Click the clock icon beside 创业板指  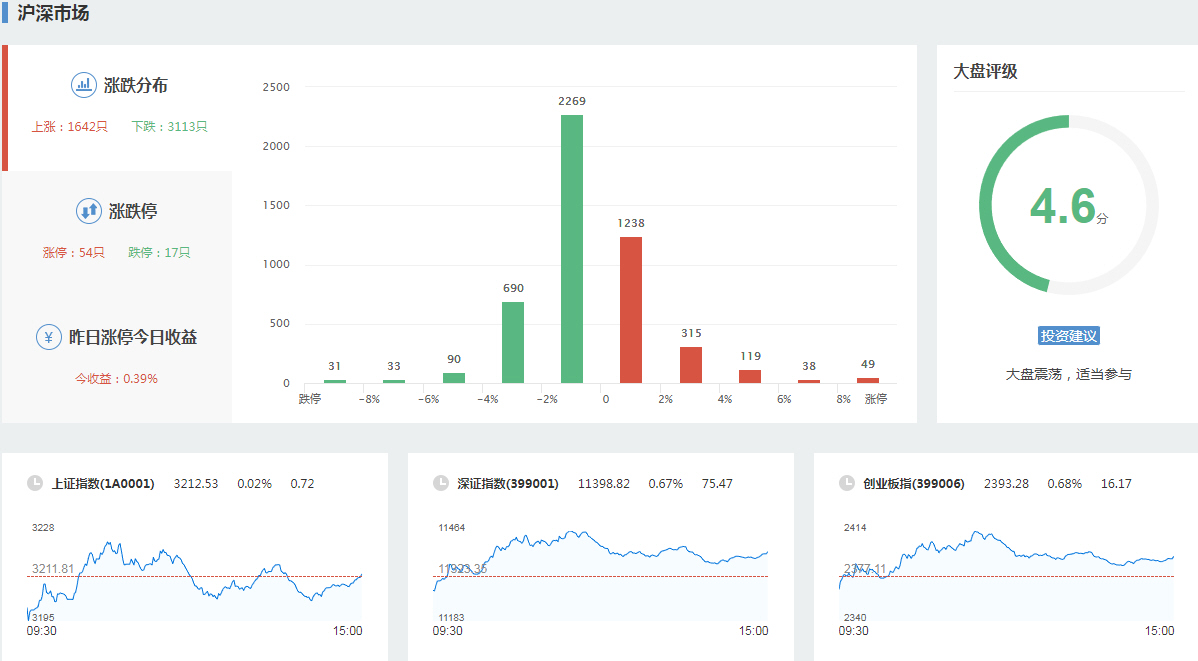pyautogui.click(x=847, y=483)
